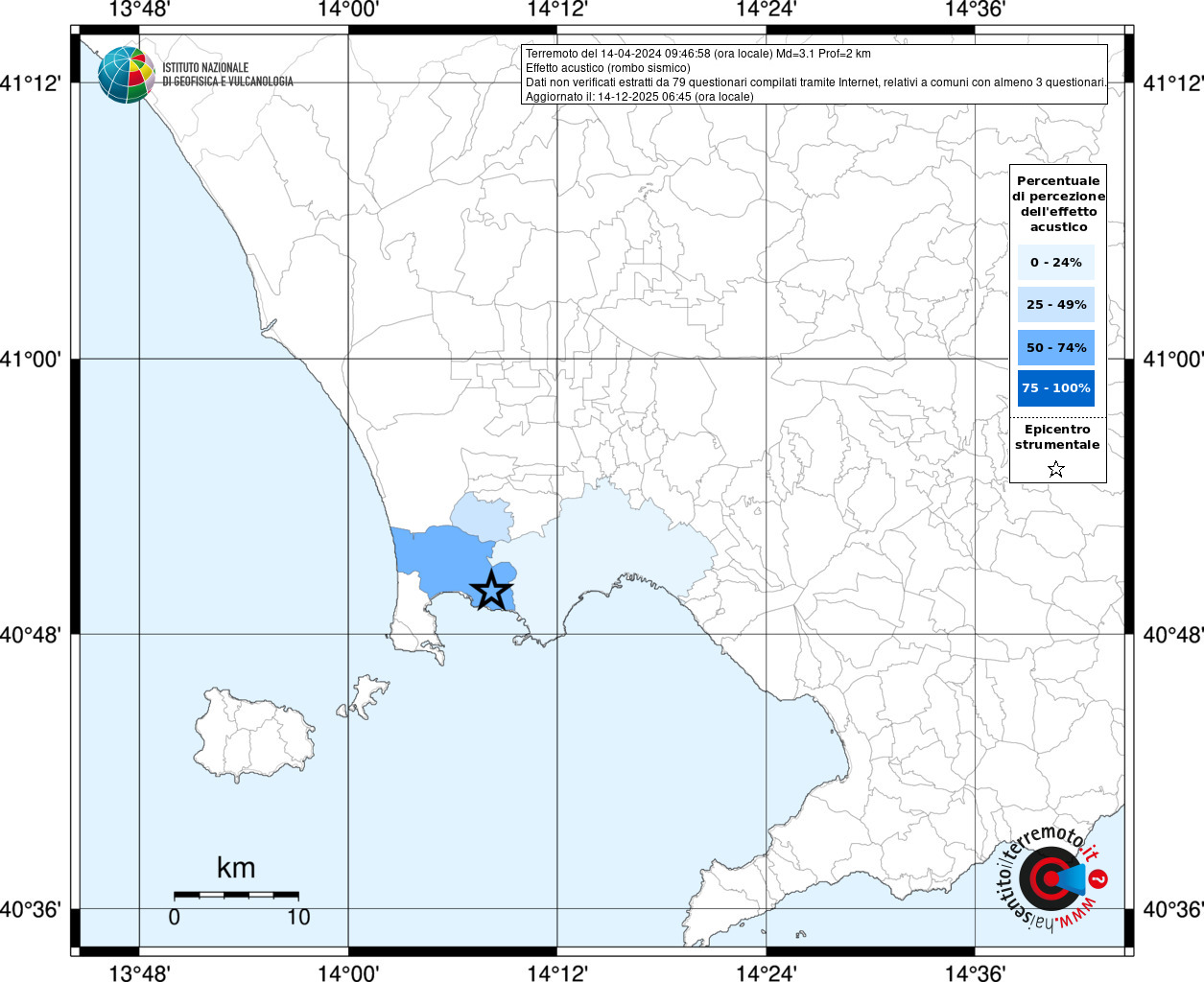Click bottom axis label 14°24'
Viewport: 1204px width, 982px height.
[767, 972]
